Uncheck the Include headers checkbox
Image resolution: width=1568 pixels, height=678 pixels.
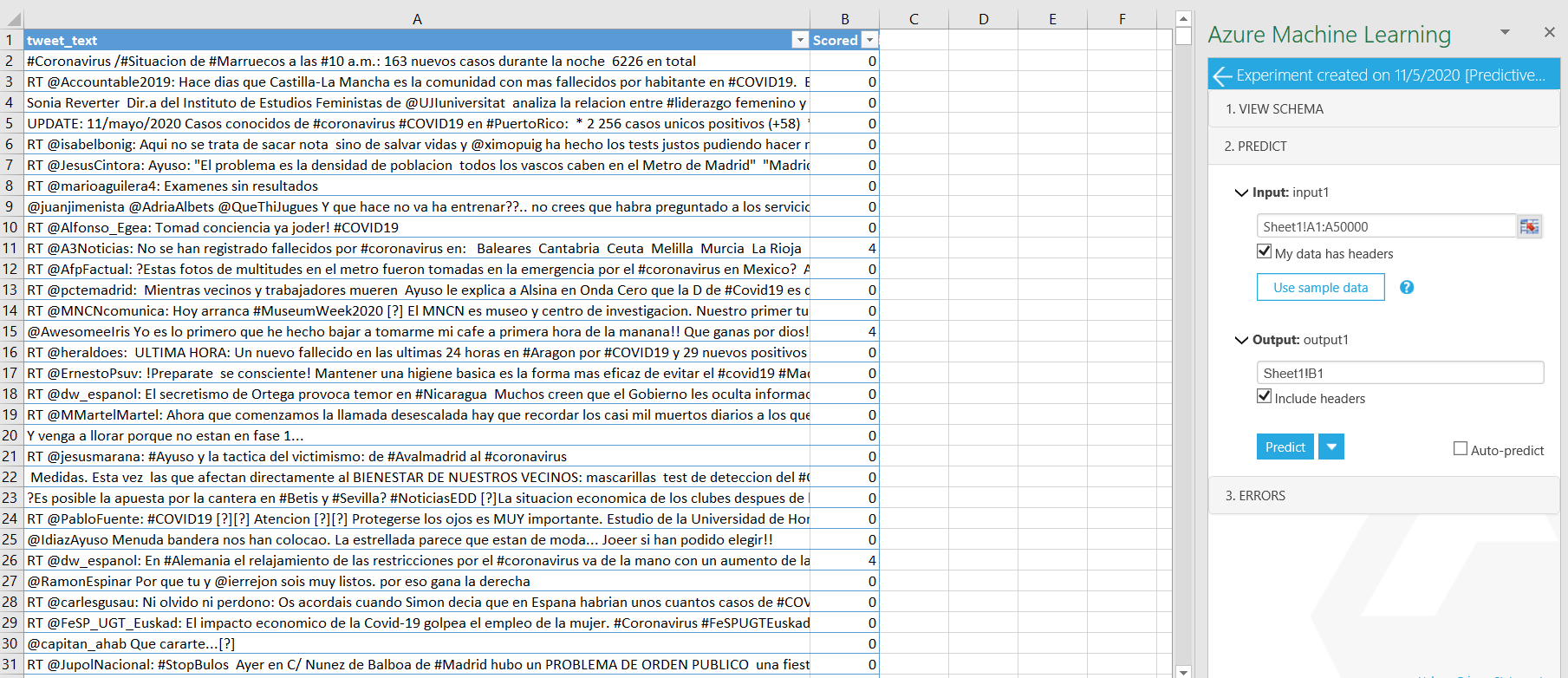(1265, 397)
